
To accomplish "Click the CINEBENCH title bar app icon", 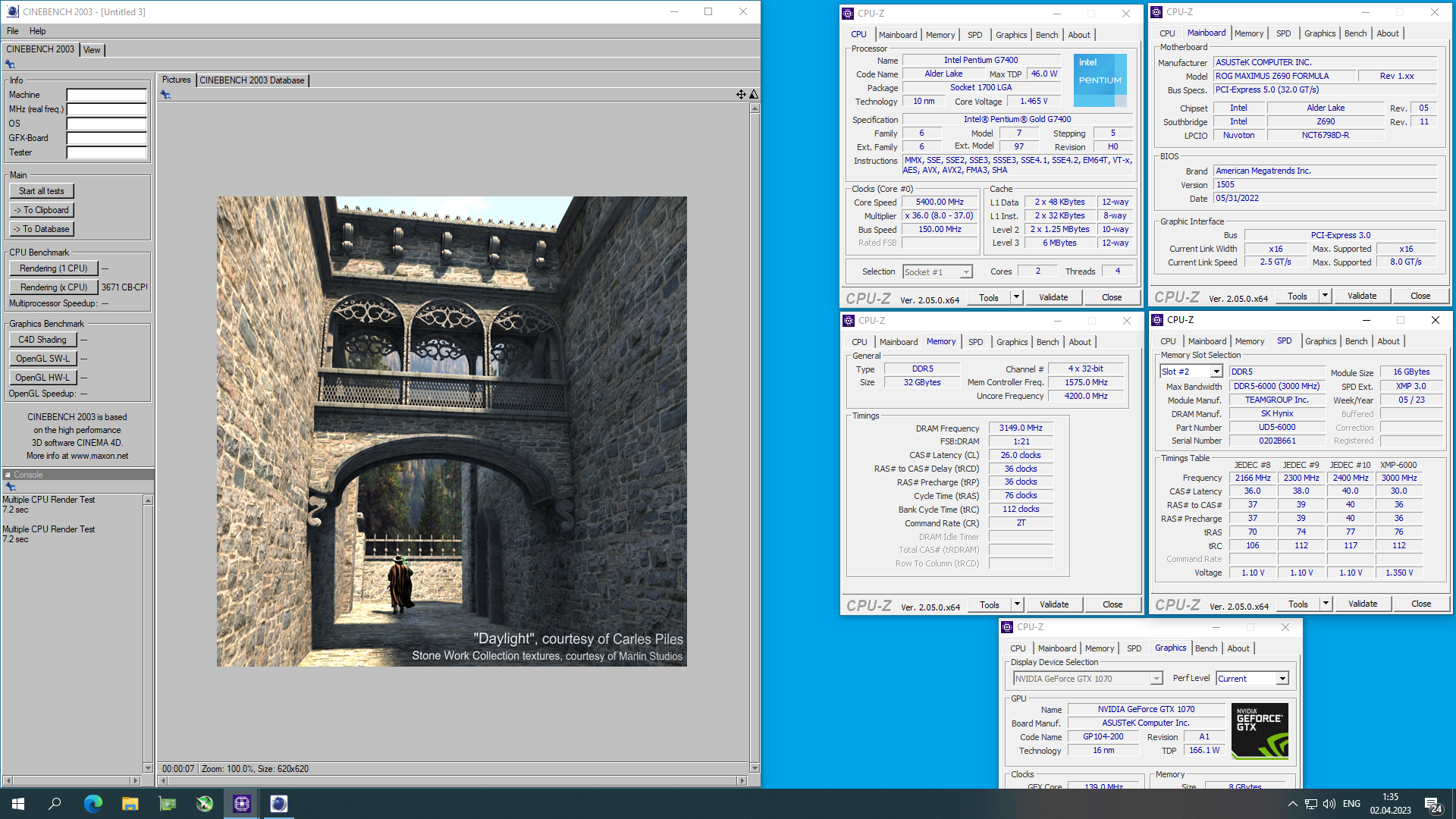I will point(11,11).
